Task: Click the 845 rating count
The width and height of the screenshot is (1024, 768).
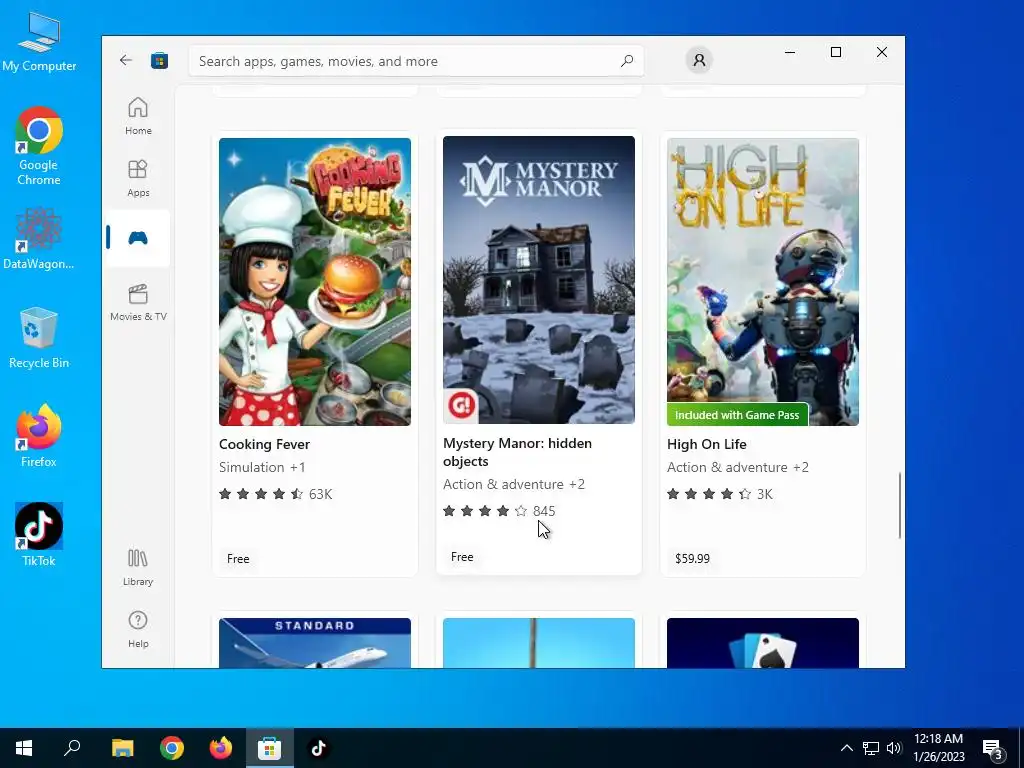Action: [x=544, y=511]
